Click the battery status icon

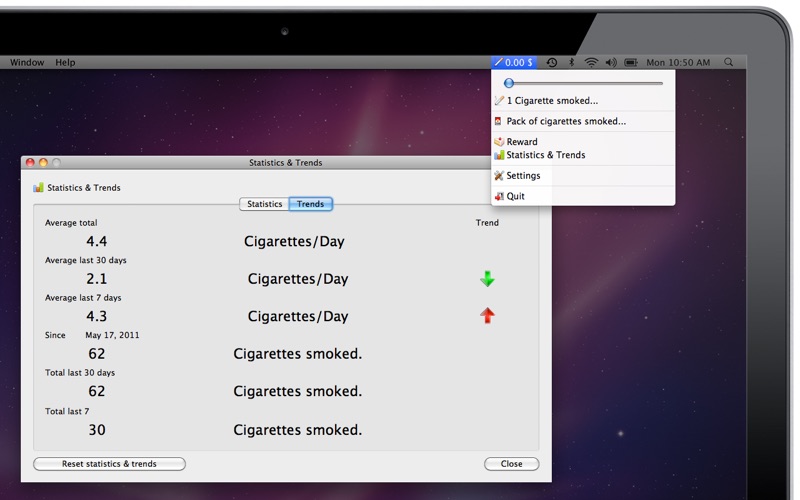click(x=631, y=62)
